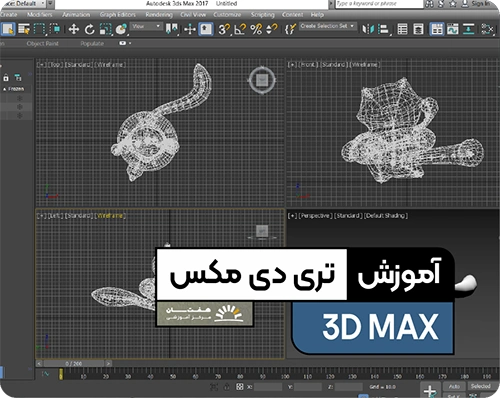Click the frame 100 mark on the track bar
500x398 pixels.
(x=285, y=376)
